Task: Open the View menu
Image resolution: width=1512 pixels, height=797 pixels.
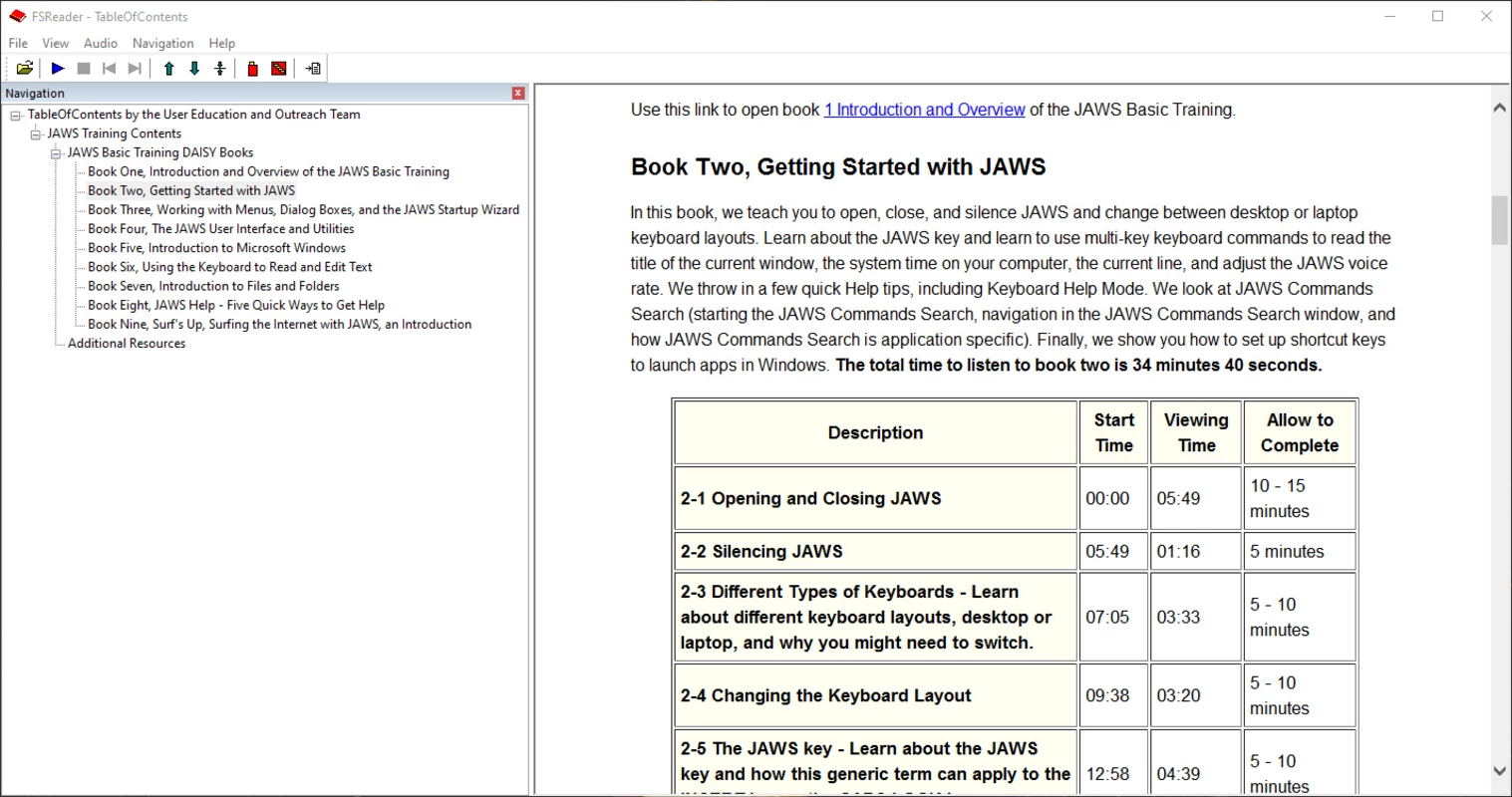Action: pyautogui.click(x=55, y=43)
